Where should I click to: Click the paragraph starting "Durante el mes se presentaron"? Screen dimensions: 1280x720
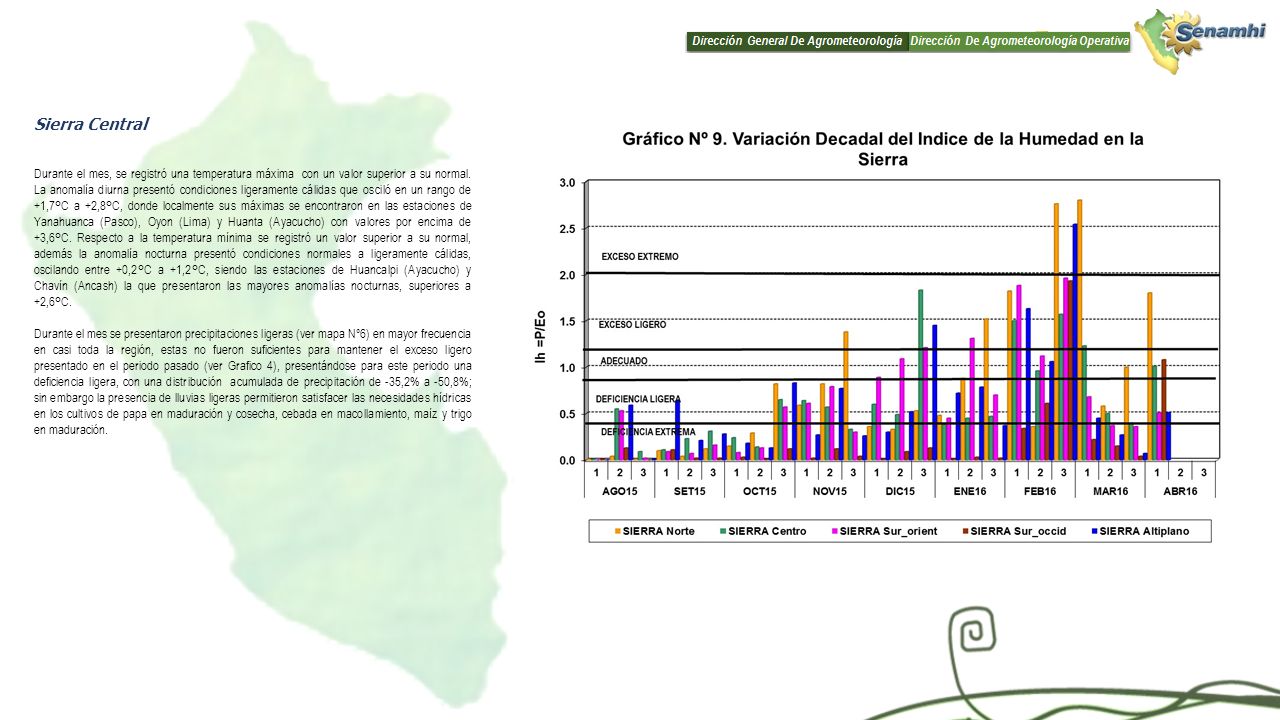click(252, 381)
